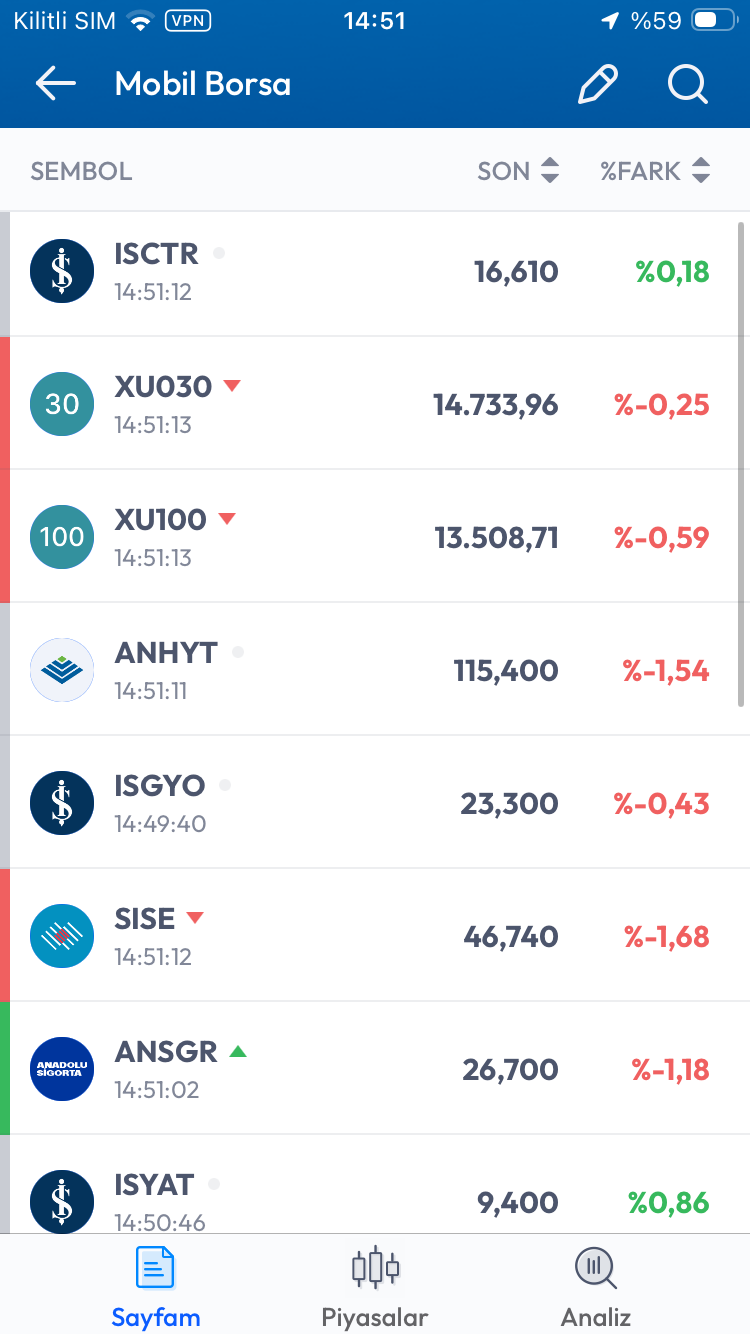Tap the XU030 round index badge

[x=62, y=404]
